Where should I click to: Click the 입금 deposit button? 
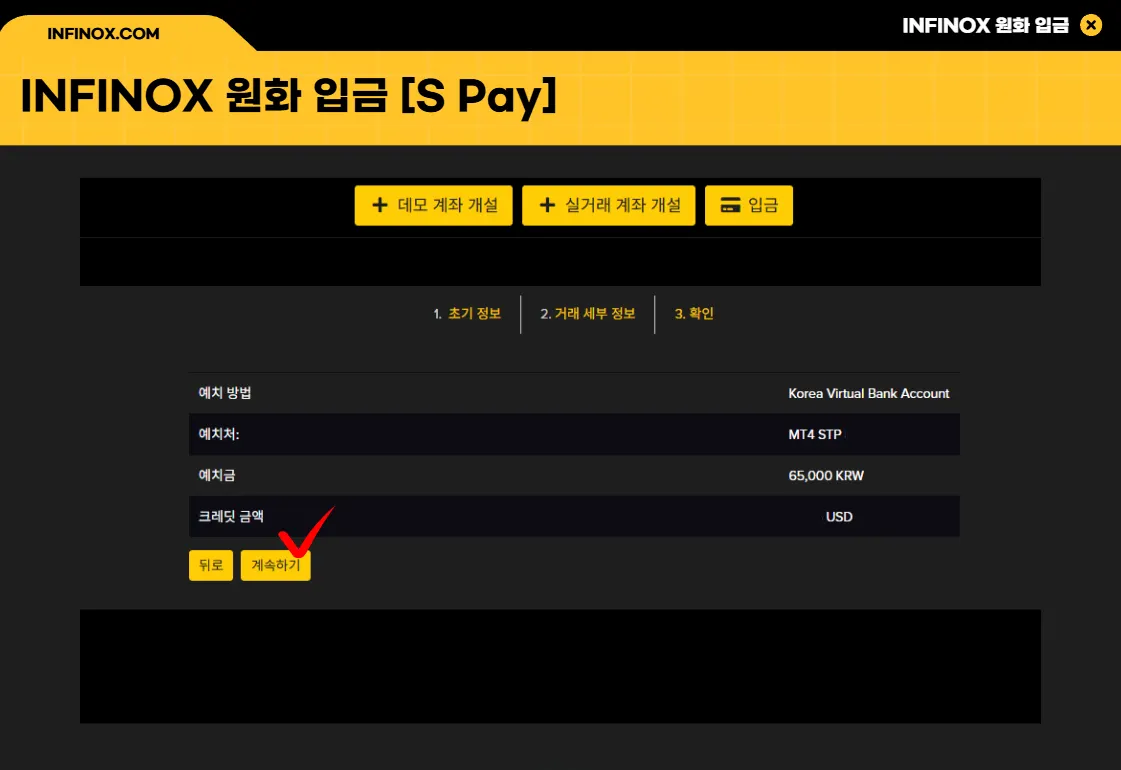coord(749,205)
